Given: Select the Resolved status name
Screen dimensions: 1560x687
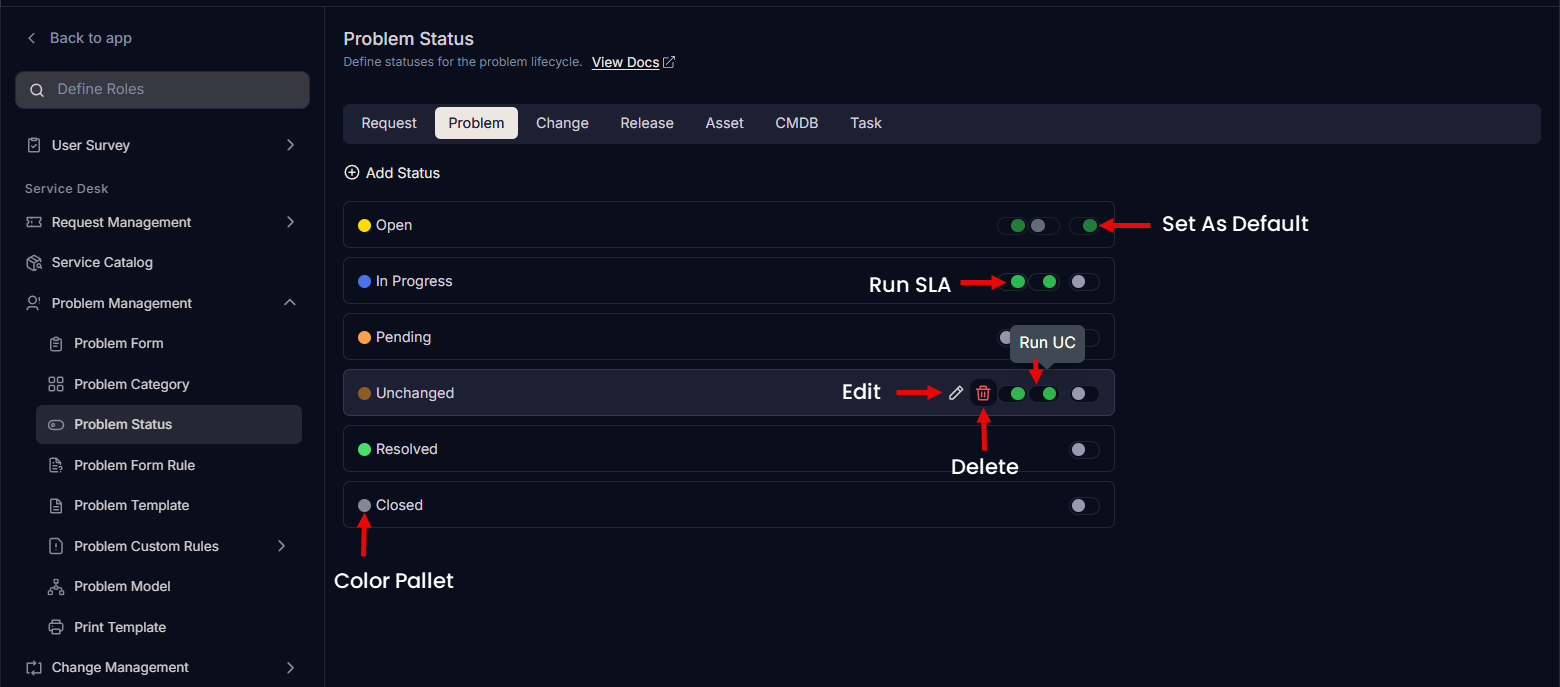Looking at the screenshot, I should pyautogui.click(x=407, y=449).
